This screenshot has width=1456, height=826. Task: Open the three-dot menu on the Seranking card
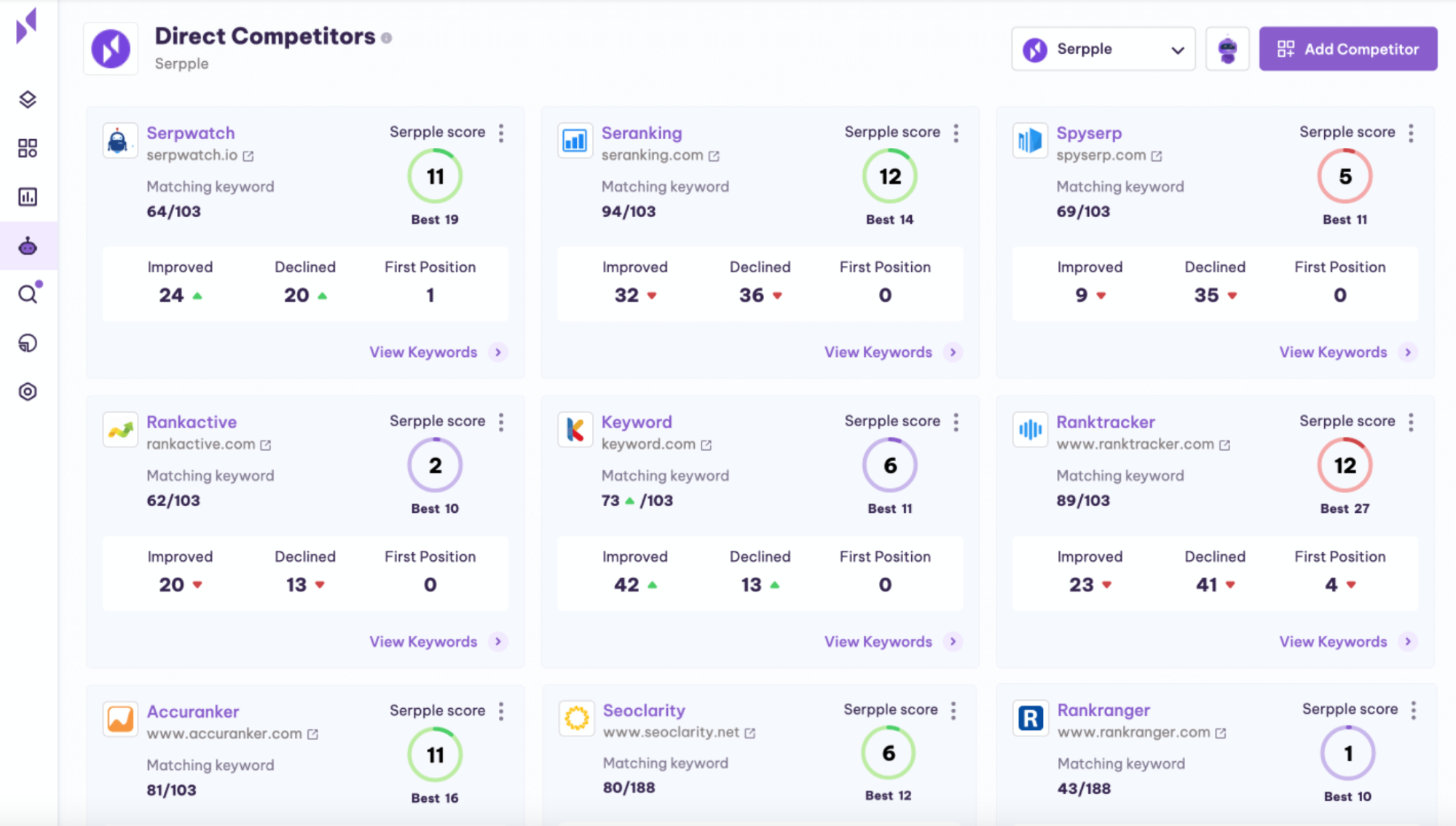tap(956, 133)
